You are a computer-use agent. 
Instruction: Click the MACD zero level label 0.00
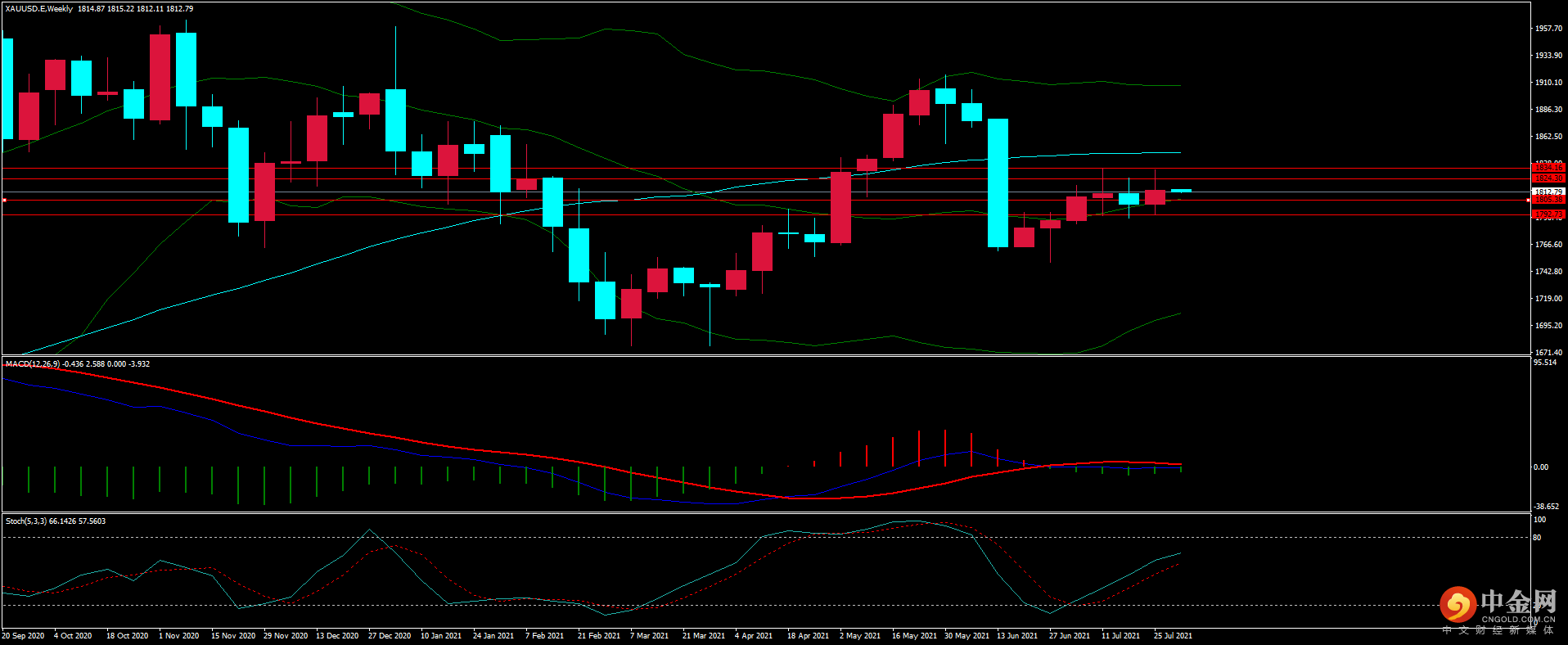tap(1541, 467)
